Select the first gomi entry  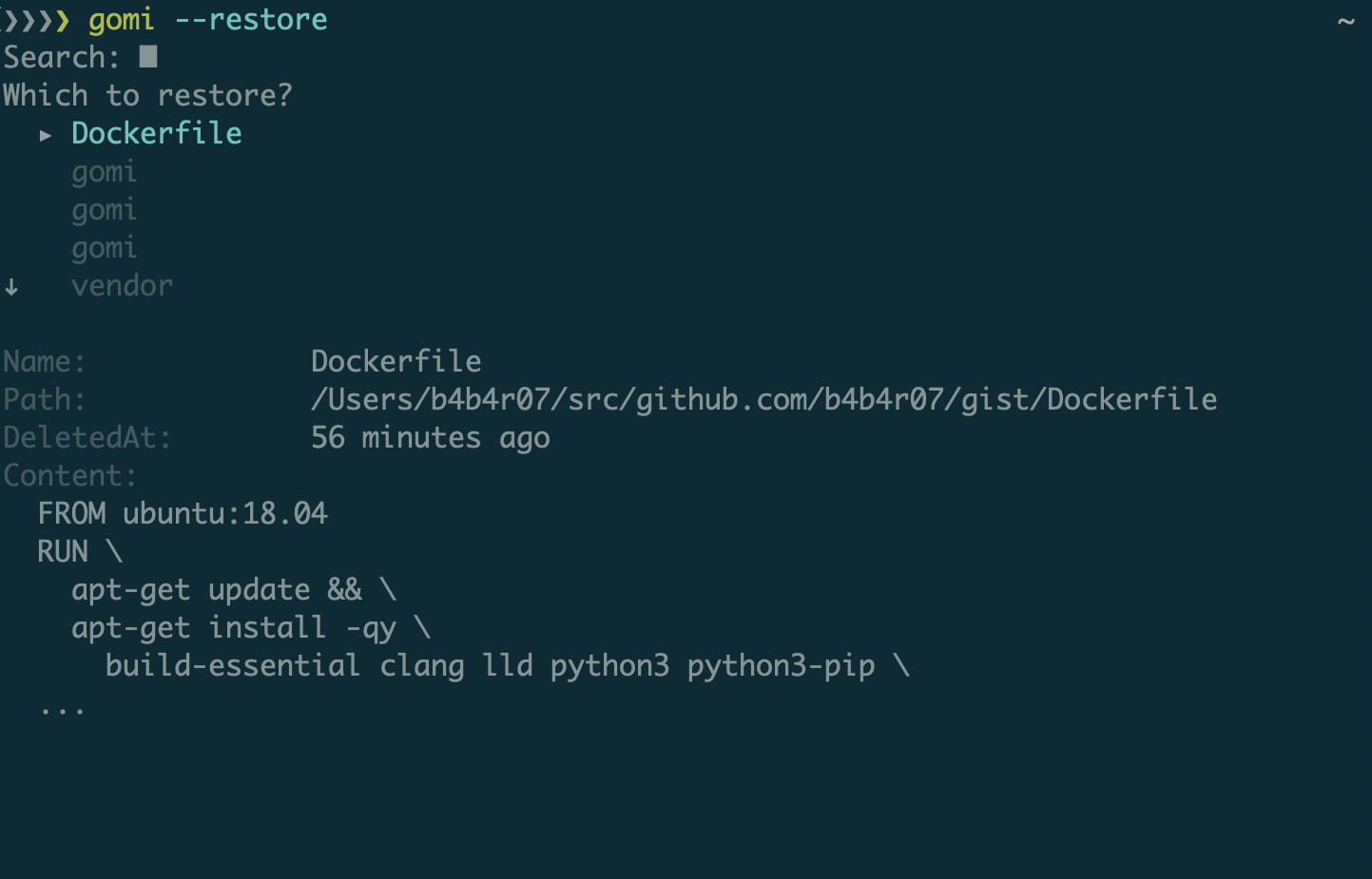coord(105,172)
